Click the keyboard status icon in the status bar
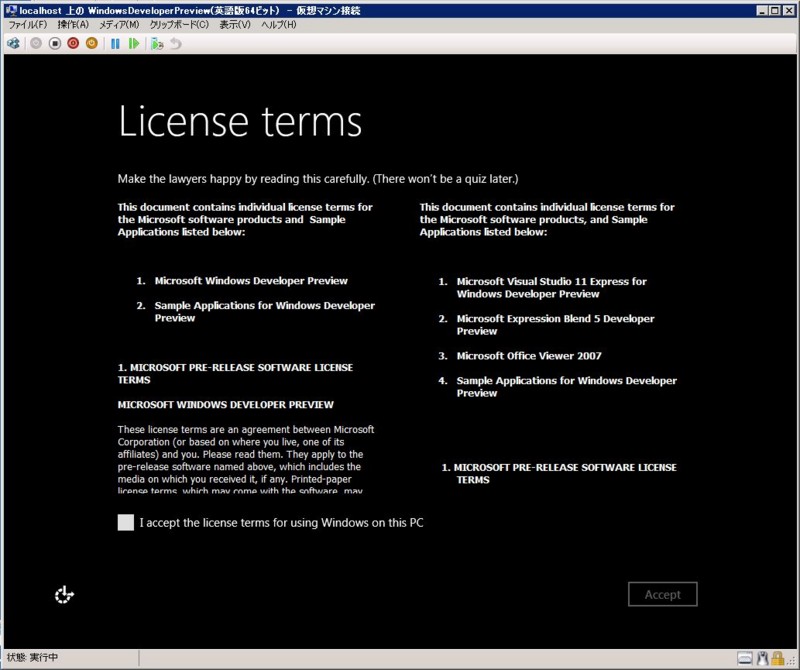800x670 pixels. [744, 658]
